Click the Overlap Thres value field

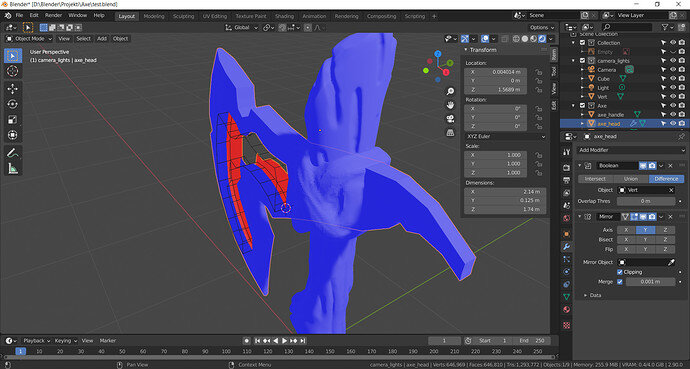[646, 201]
